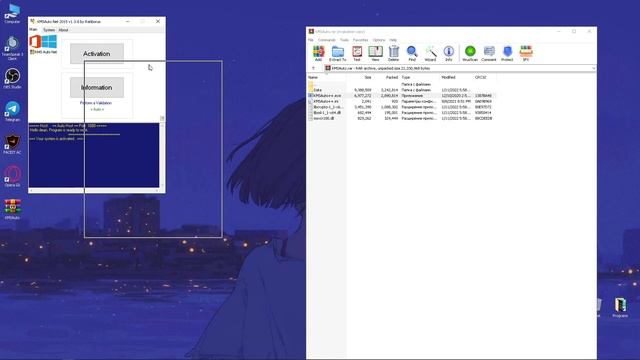Select the parent folder '..' row in WinRAR

(402, 84)
